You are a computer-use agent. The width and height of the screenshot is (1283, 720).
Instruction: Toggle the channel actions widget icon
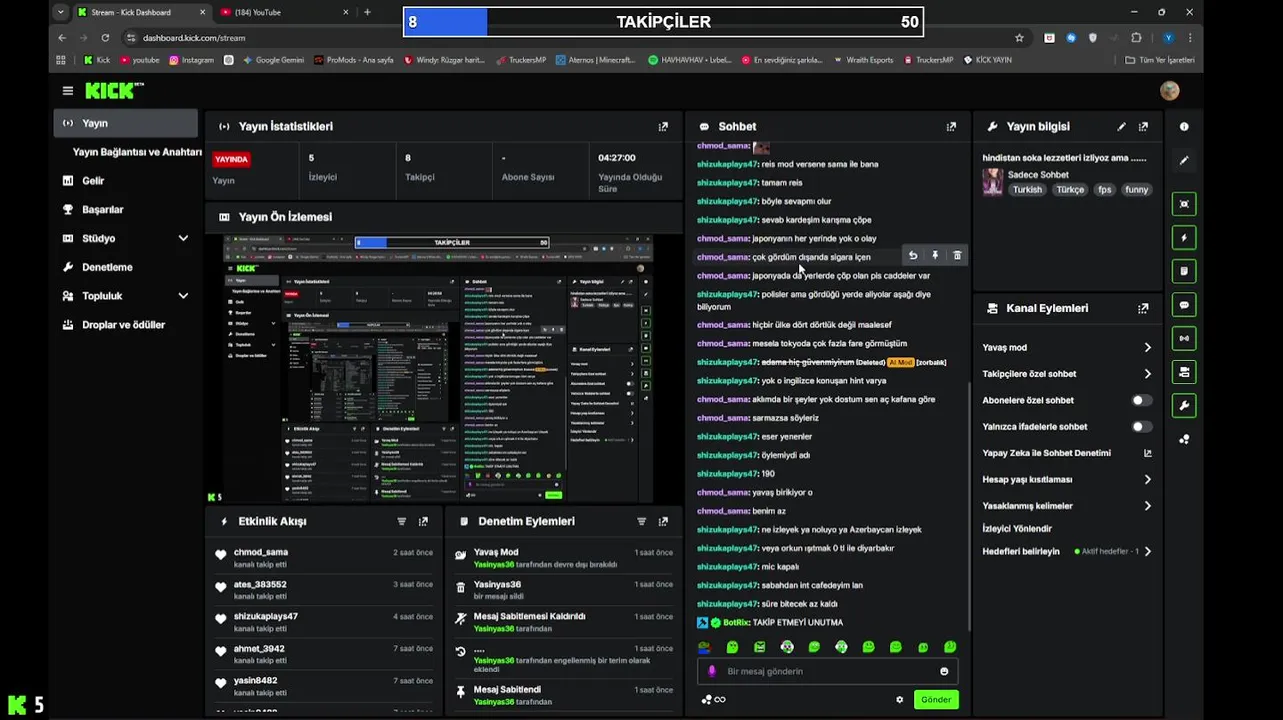click(1184, 372)
